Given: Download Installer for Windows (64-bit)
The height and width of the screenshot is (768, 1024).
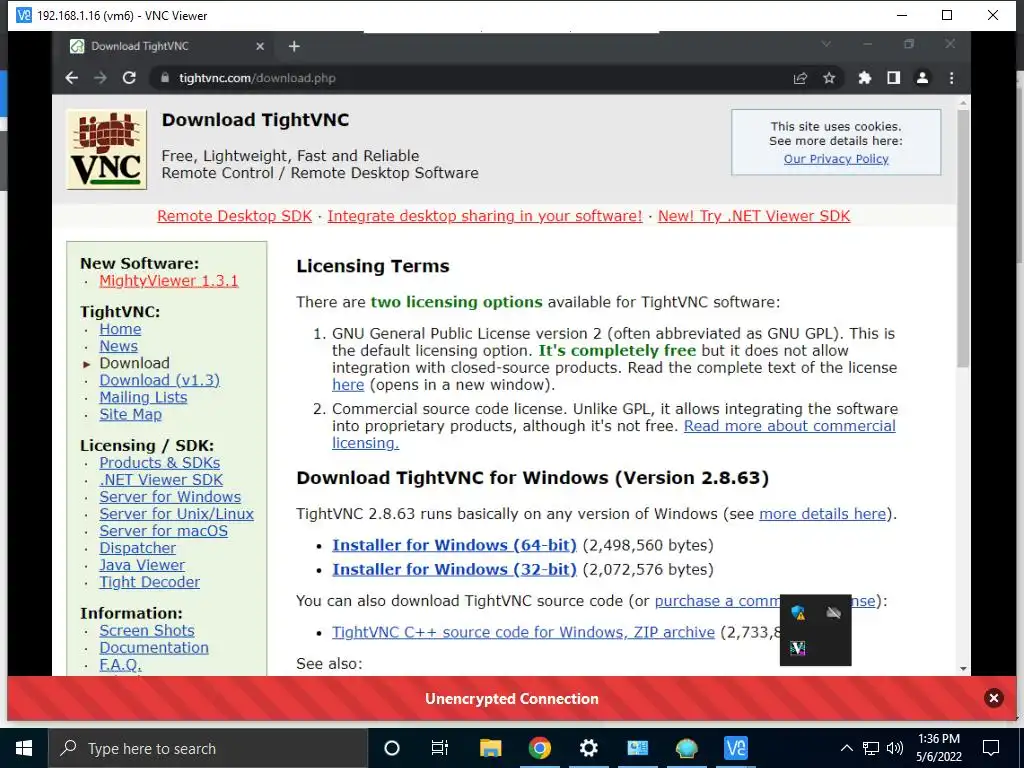Looking at the screenshot, I should pyautogui.click(x=454, y=545).
